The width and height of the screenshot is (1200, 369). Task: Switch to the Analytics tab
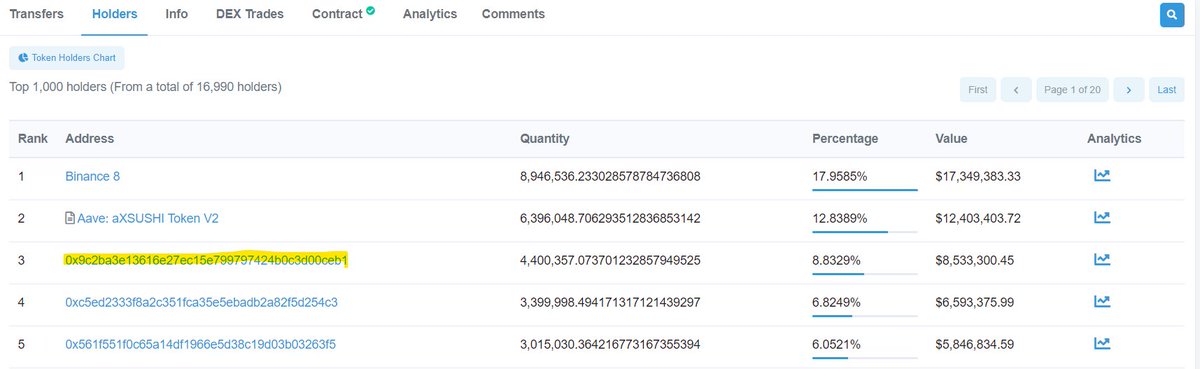(430, 14)
